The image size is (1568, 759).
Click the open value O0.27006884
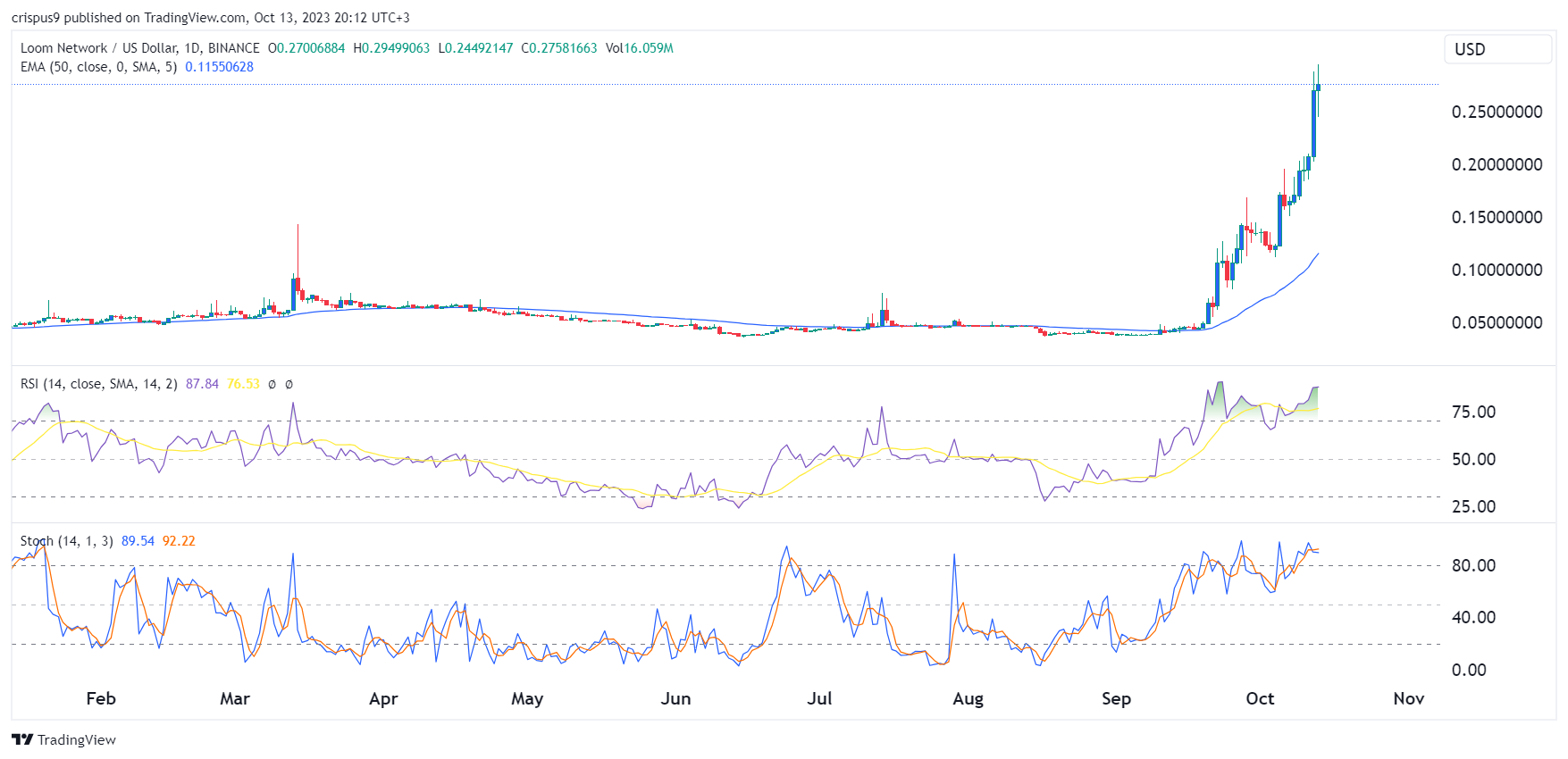tap(306, 48)
